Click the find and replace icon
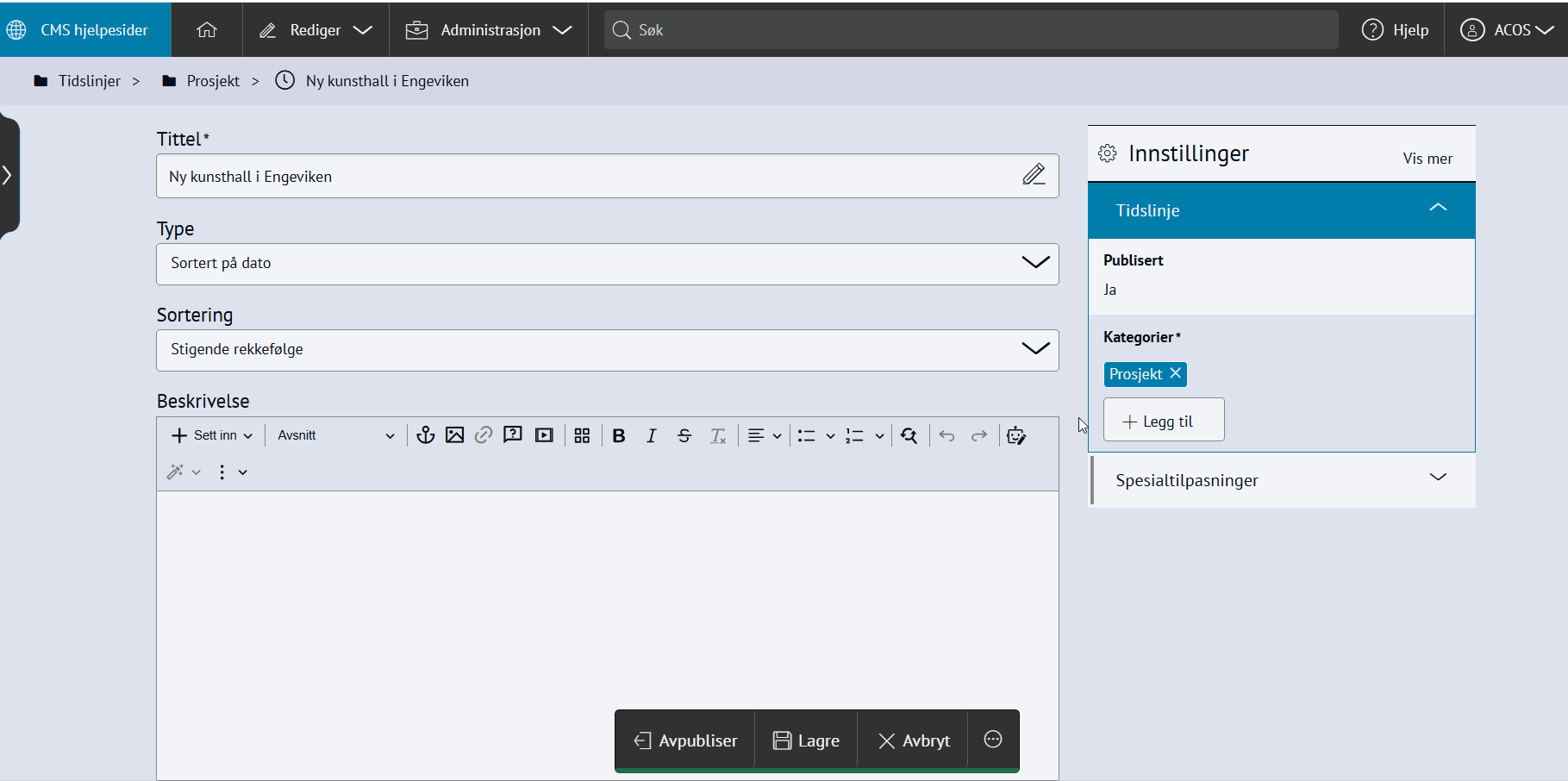Screen dimensions: 1568x781 909,435
